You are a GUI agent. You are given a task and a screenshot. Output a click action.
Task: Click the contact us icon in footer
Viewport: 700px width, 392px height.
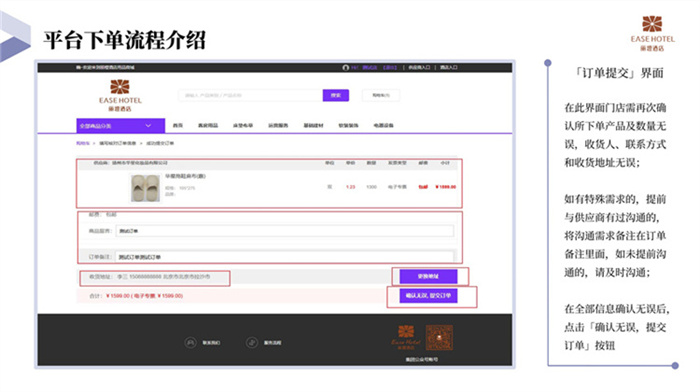tap(191, 342)
